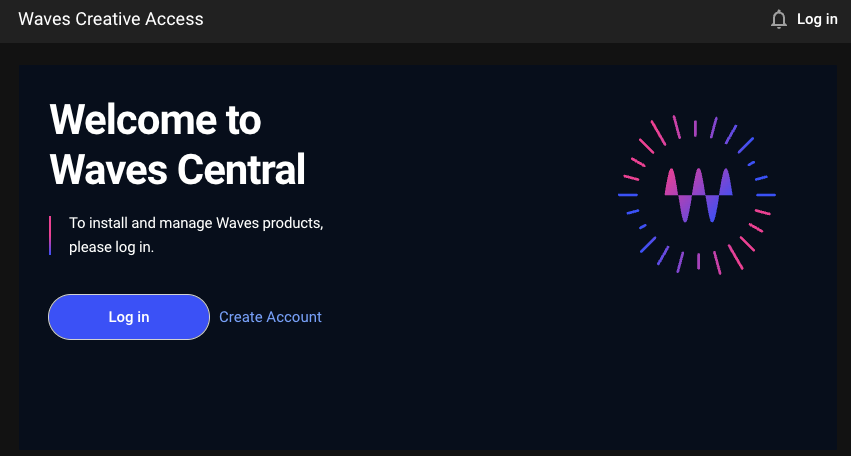Screen dimensions: 851x456
Task: Click leftmost horizontal dash of logo's burst ring
Action: point(628,195)
